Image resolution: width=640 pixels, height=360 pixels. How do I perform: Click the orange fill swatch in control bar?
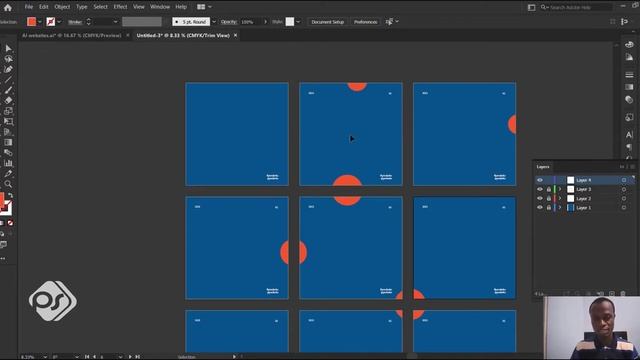point(31,22)
